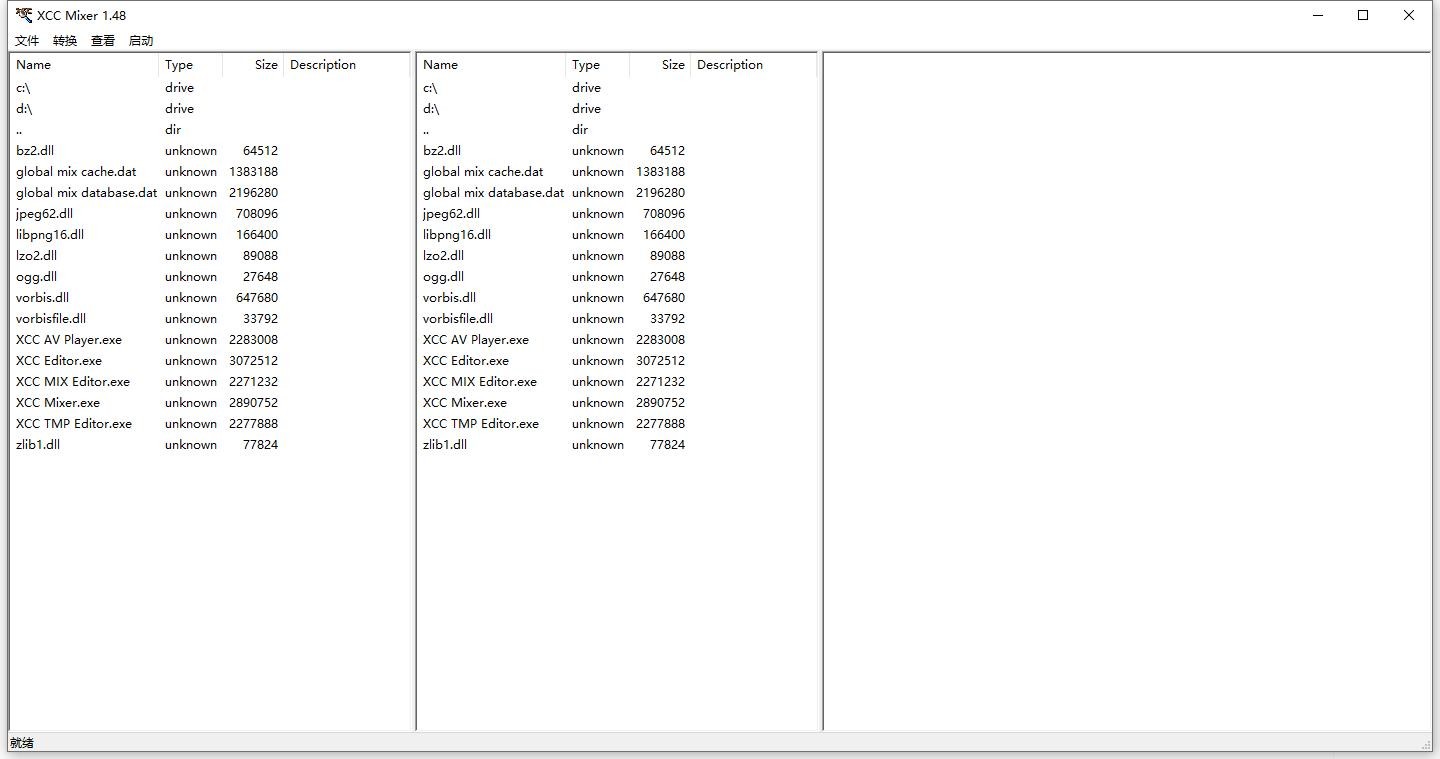Select bz2.dll in the right pane
1440x759 pixels.
[x=442, y=151]
